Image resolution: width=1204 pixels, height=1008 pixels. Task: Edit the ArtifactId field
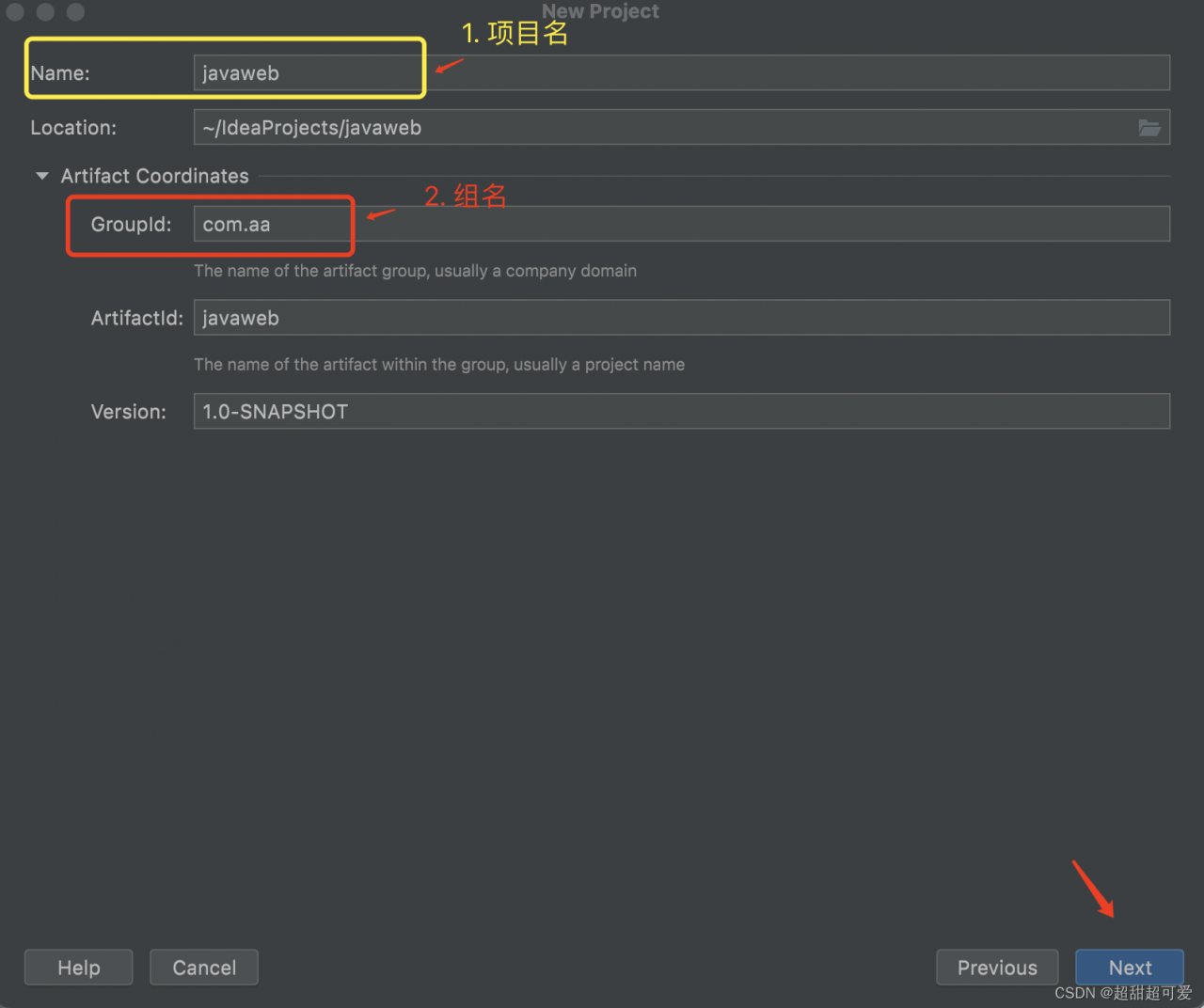pos(681,318)
